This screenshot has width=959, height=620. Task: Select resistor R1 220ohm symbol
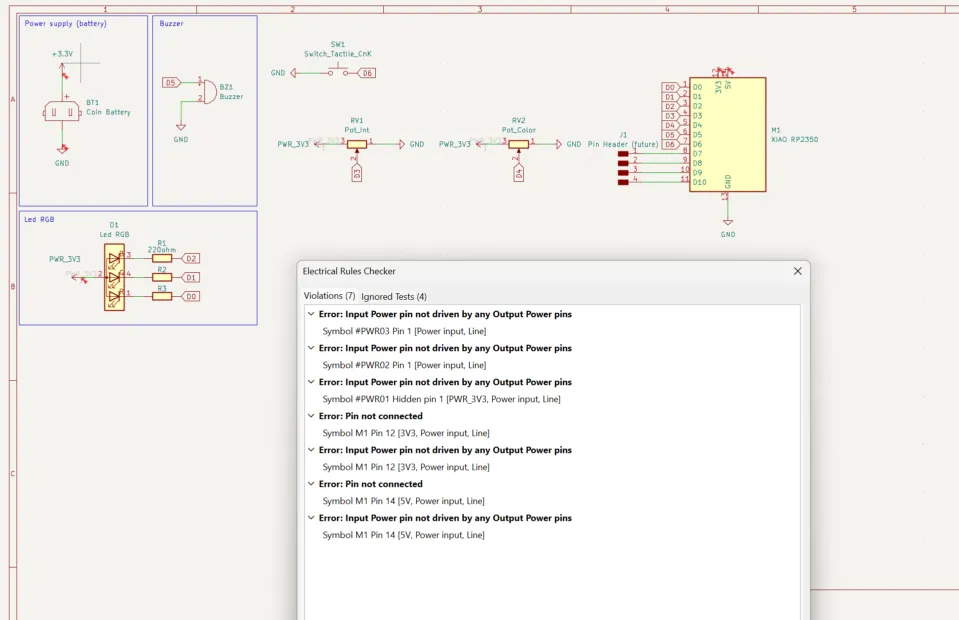161,259
